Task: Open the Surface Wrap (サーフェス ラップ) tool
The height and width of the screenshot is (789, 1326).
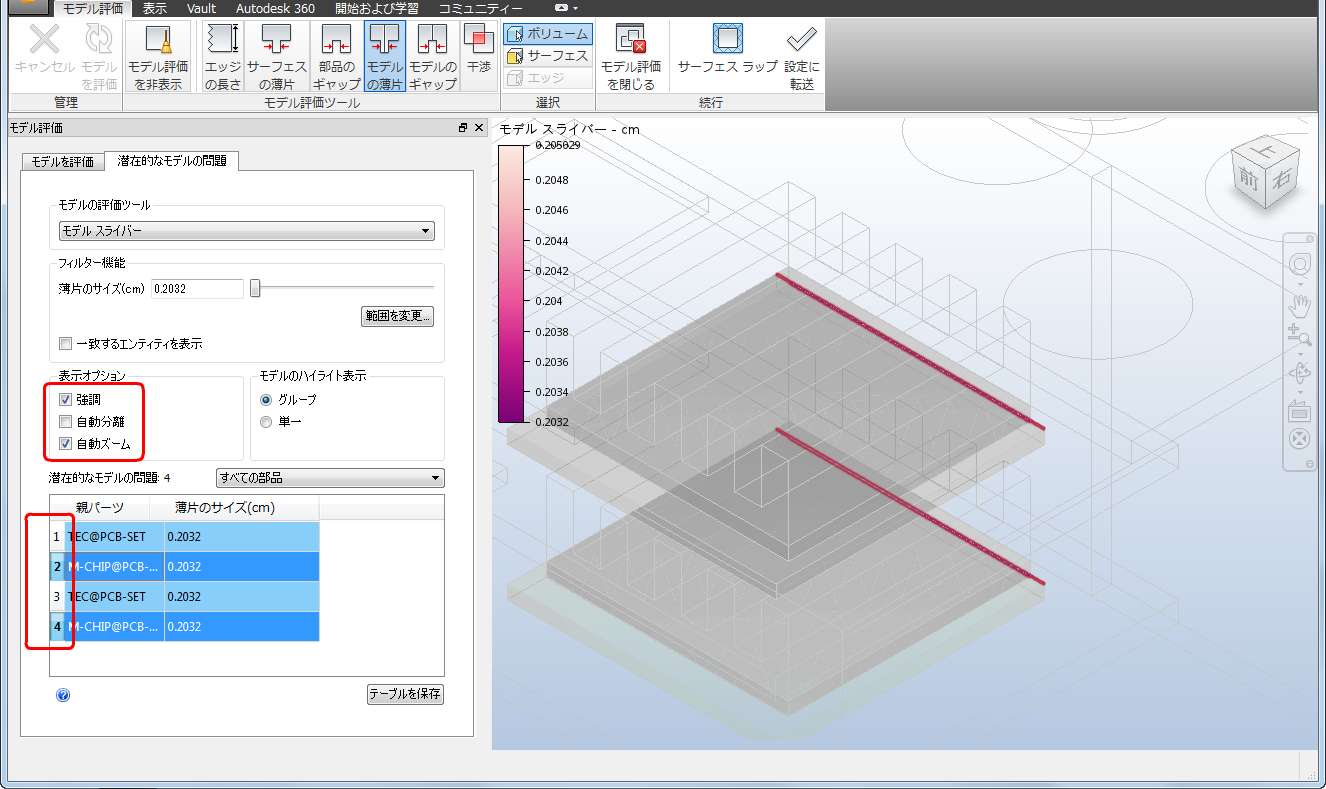Action: (728, 50)
